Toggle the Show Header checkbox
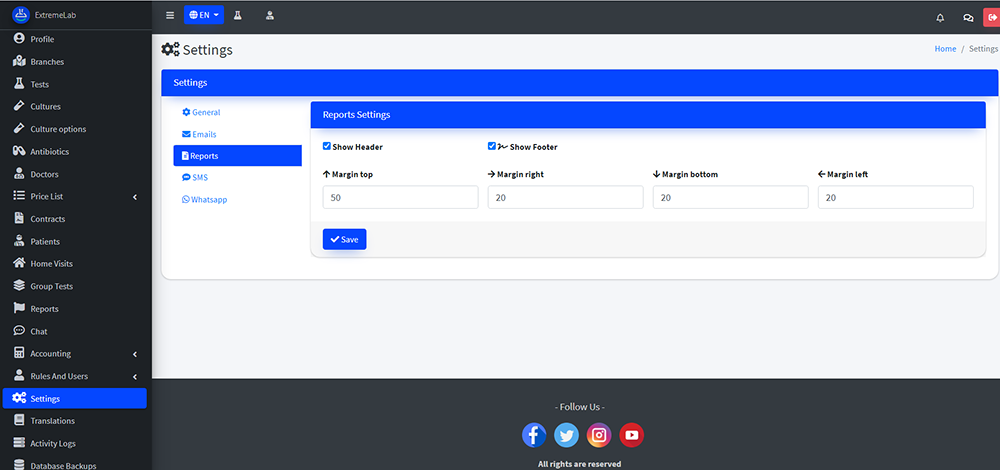1000x470 pixels. pos(327,146)
